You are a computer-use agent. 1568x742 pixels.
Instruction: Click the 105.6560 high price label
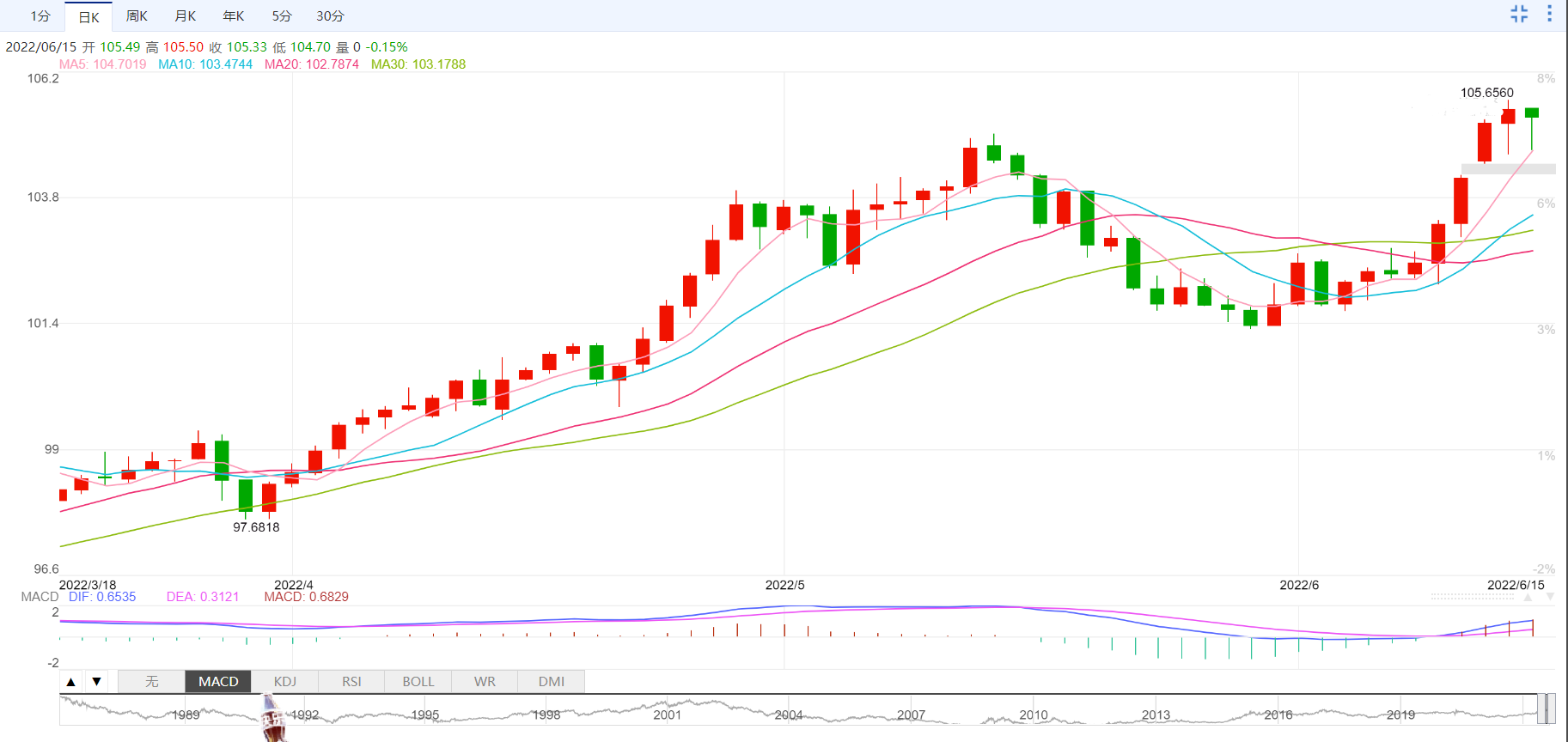tap(1487, 93)
